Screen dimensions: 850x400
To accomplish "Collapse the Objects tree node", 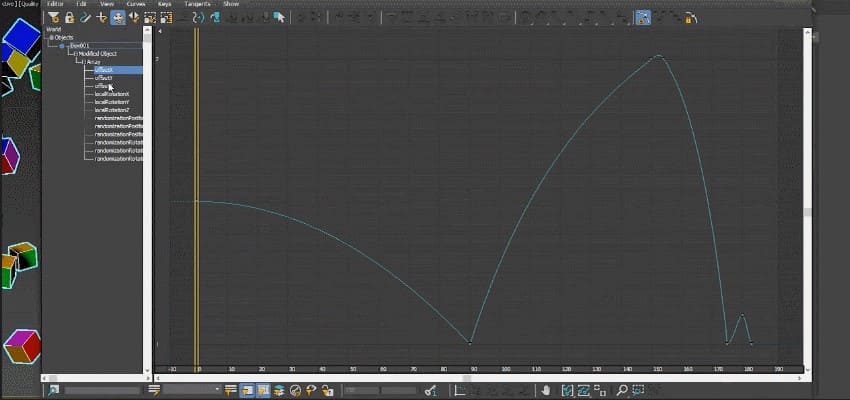I will pos(51,37).
